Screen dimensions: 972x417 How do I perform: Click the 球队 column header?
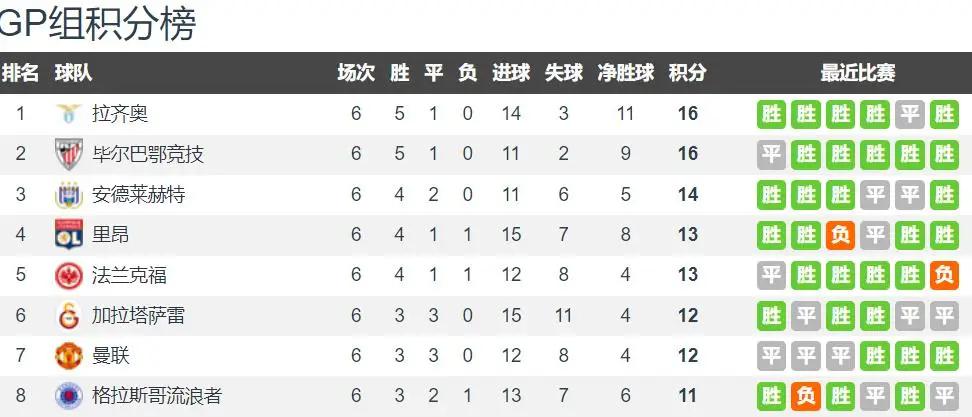(x=73, y=73)
